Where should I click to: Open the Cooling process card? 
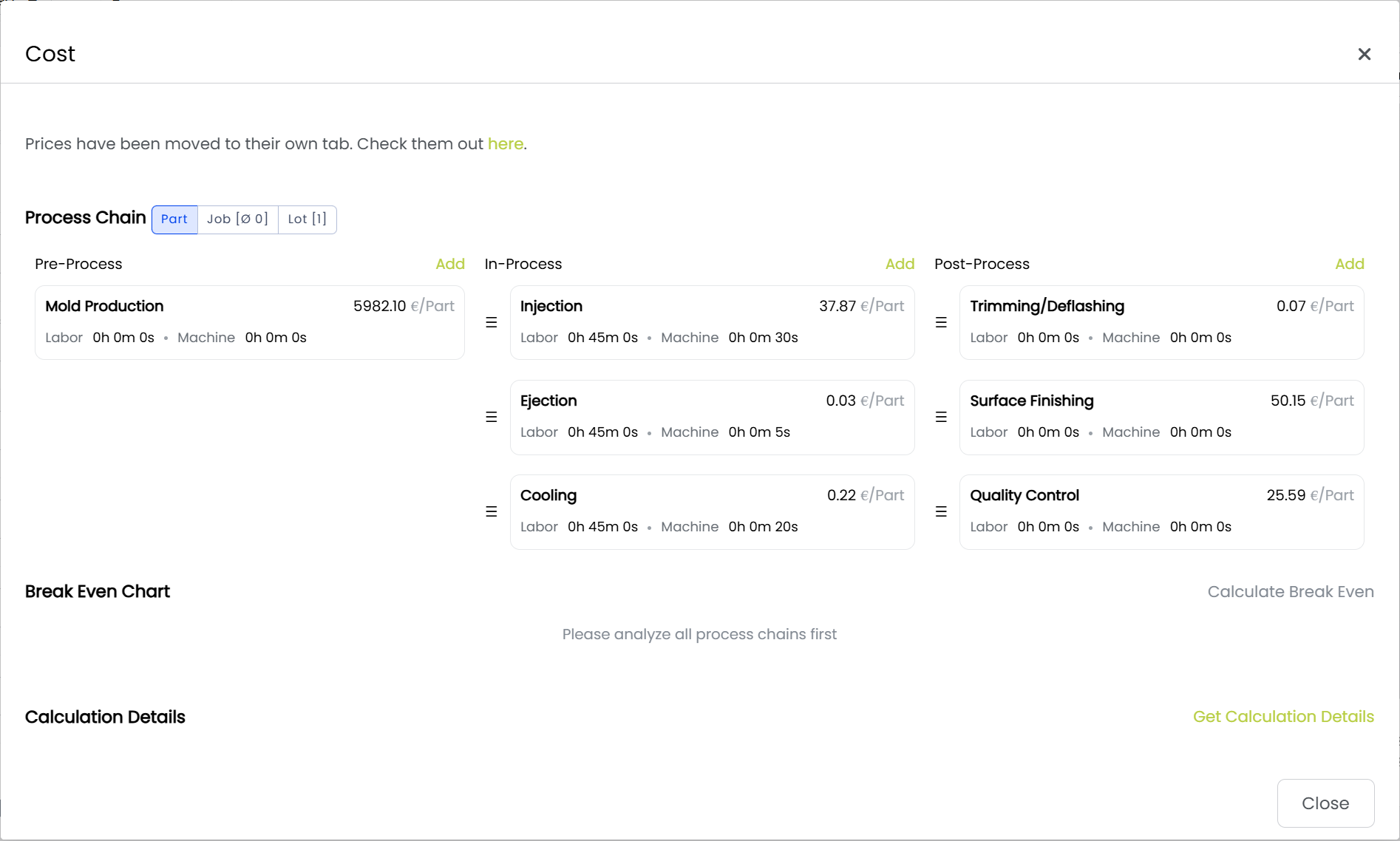point(712,511)
